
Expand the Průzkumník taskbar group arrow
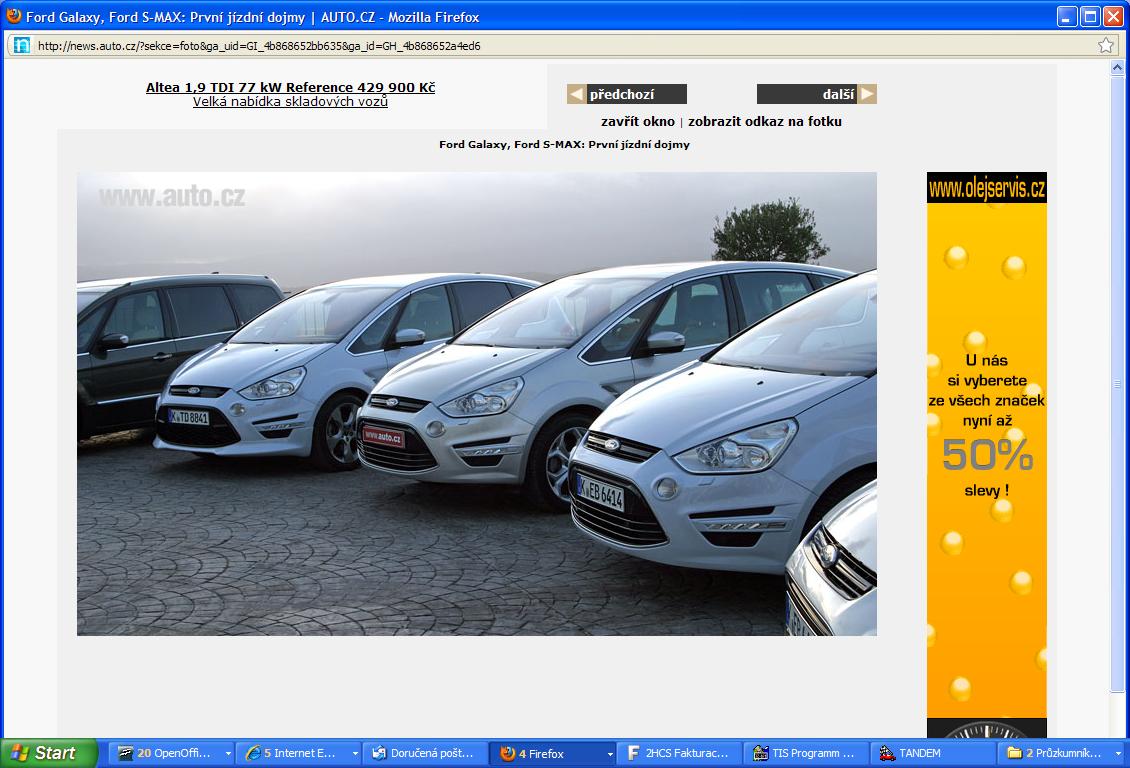tap(1117, 753)
